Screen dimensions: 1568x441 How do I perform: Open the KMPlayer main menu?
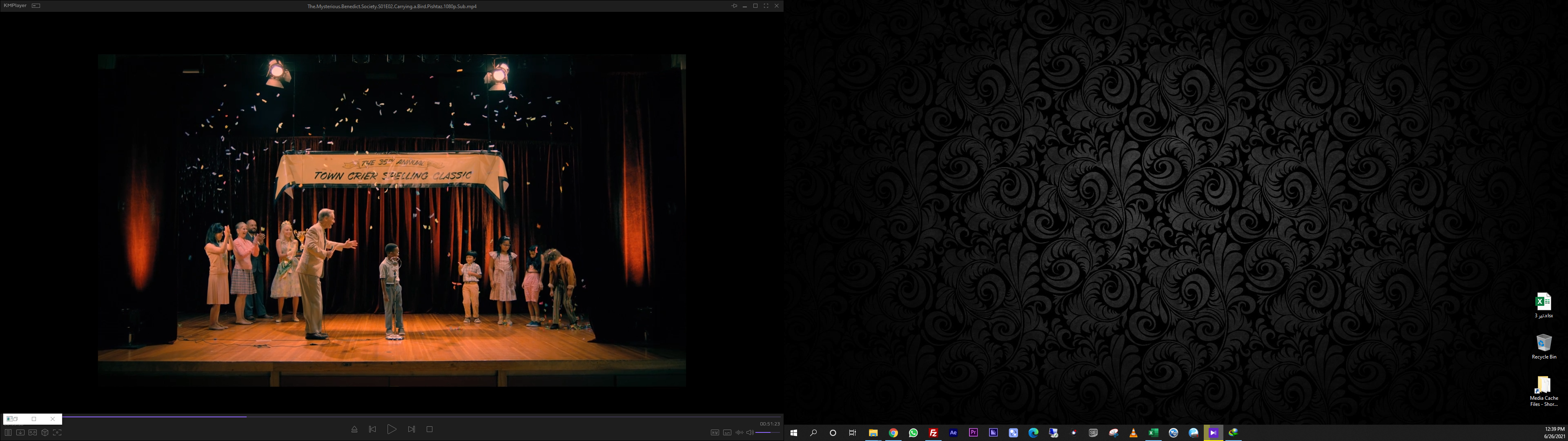15,5
